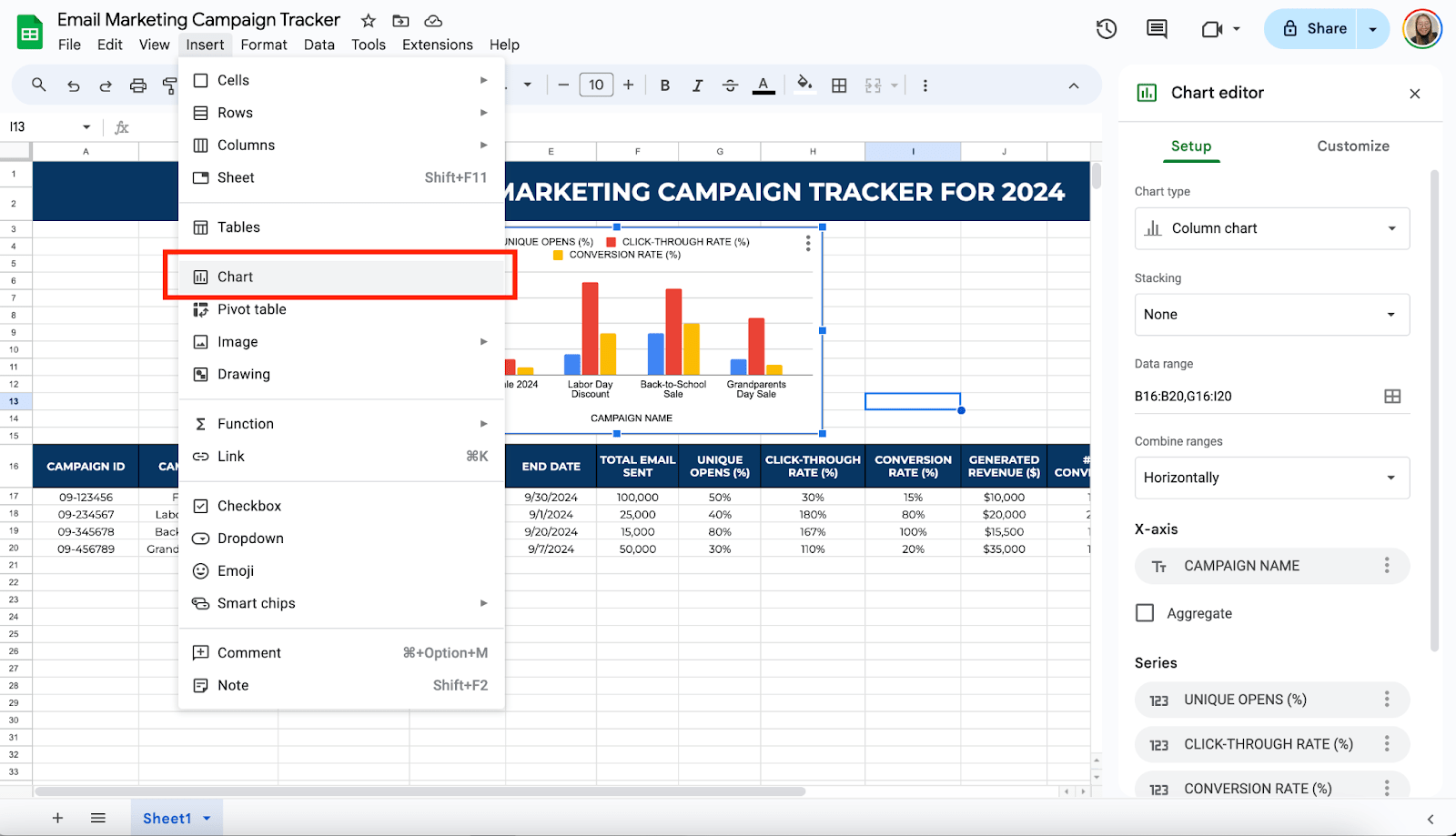Viewport: 1456px width, 836px height.
Task: Print the spreadsheet
Action: click(x=138, y=86)
